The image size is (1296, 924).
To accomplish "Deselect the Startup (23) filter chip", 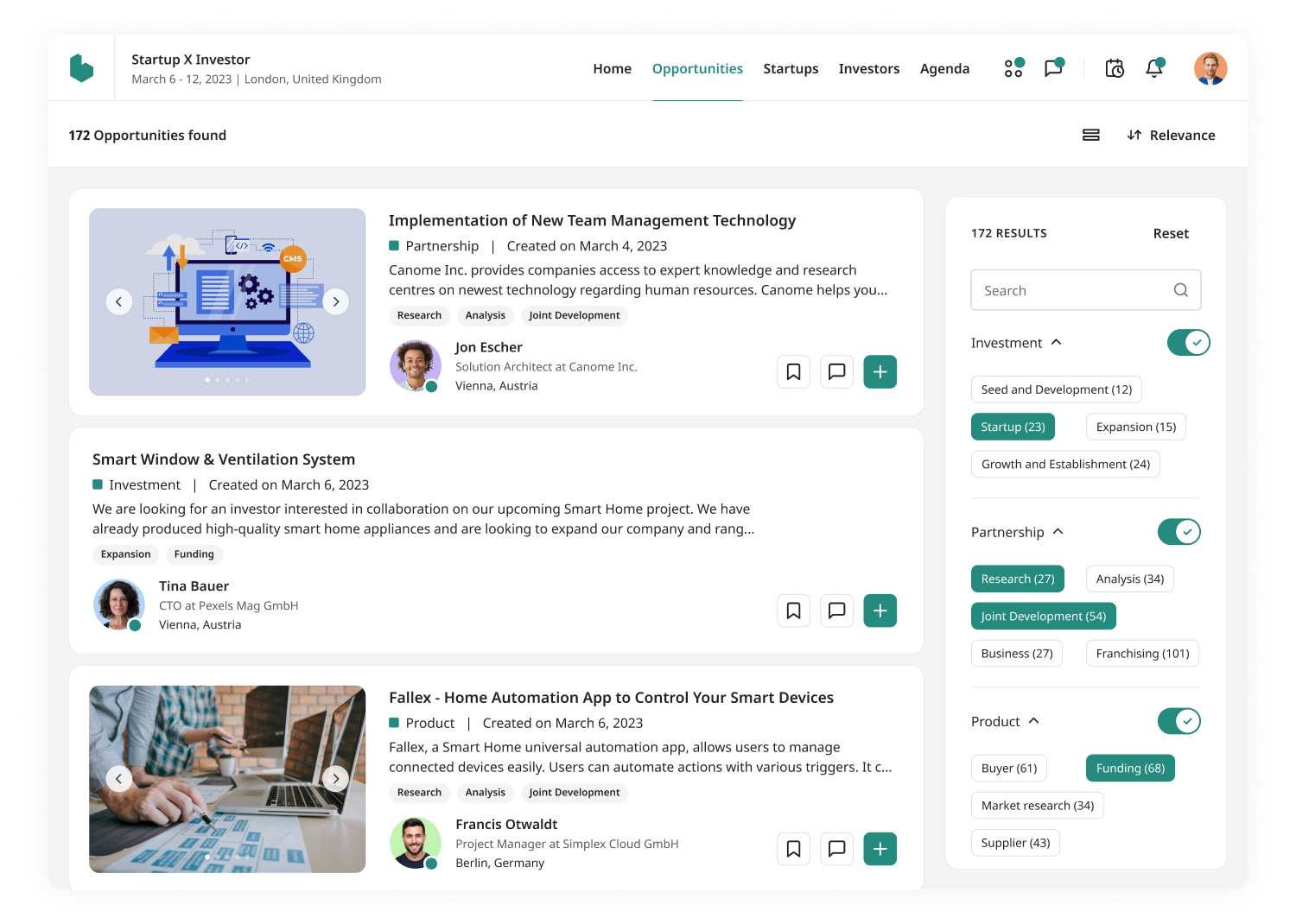I will click(x=1013, y=427).
